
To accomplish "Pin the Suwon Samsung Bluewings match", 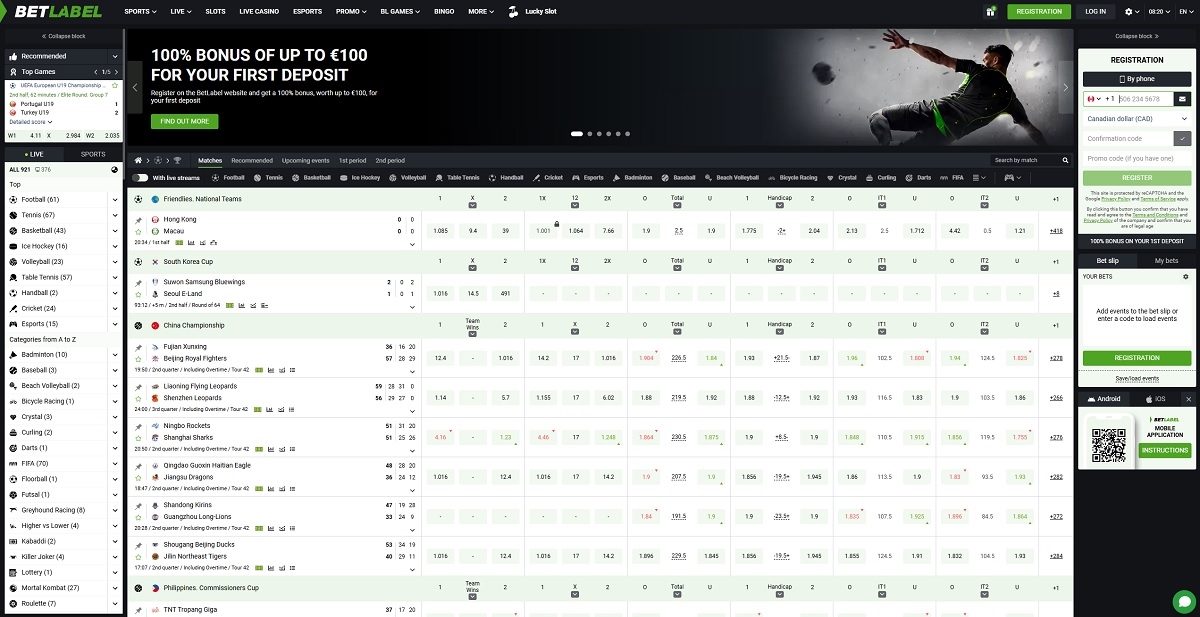I will point(140,282).
